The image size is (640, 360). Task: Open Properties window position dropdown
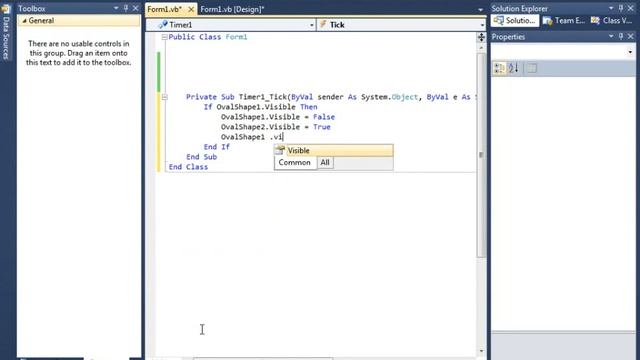pos(611,36)
